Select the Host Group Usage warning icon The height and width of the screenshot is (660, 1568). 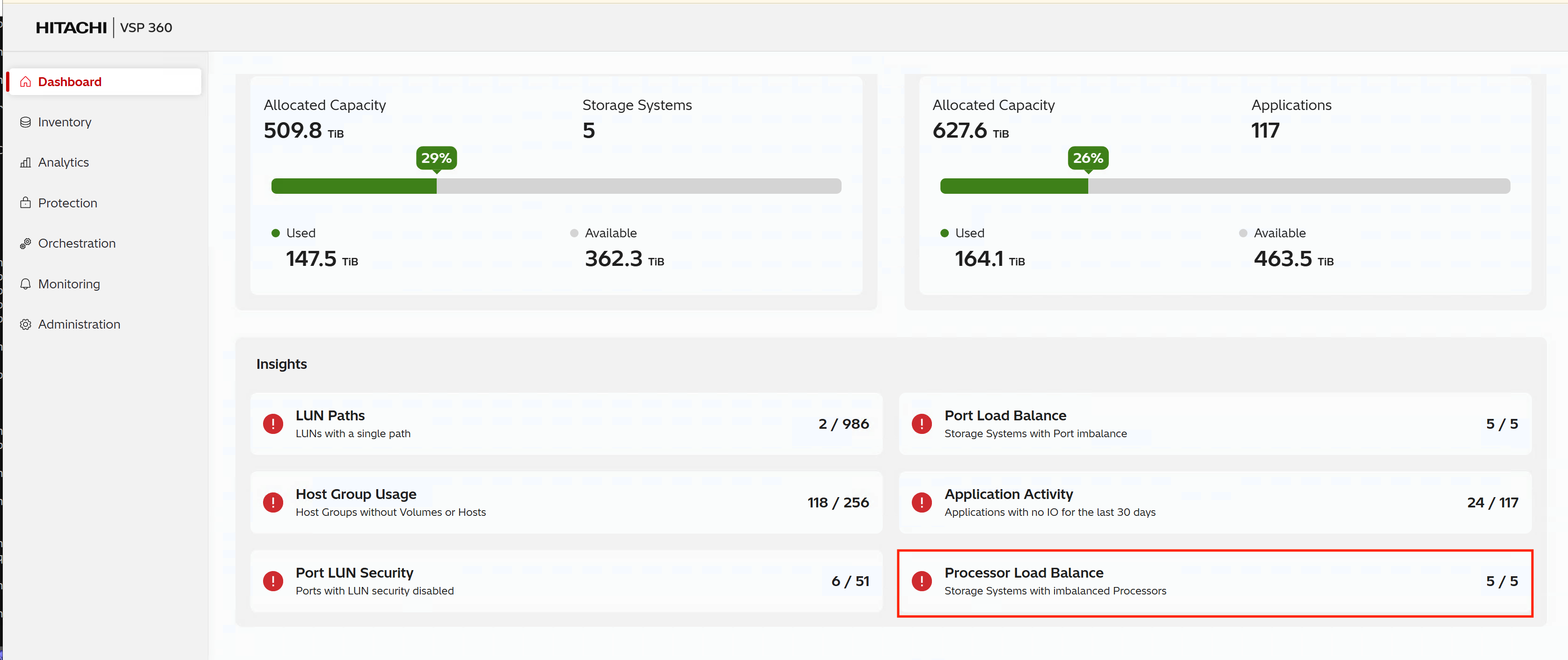point(273,502)
